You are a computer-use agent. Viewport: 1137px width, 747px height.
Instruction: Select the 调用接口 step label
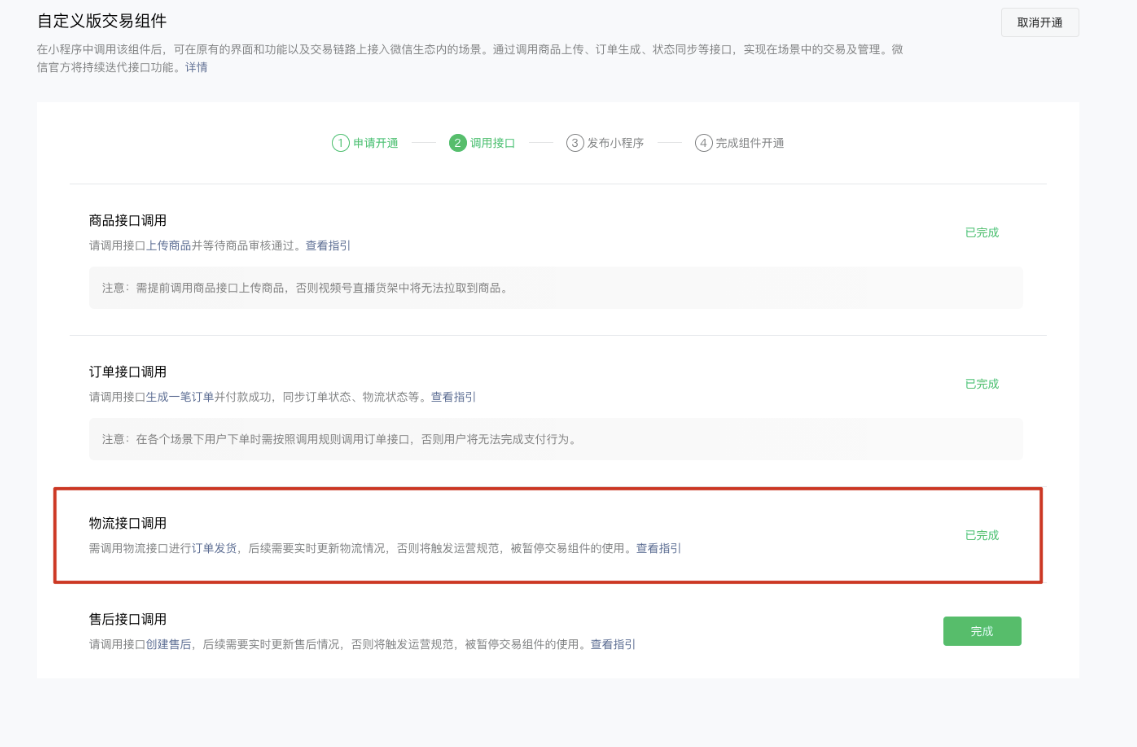(x=493, y=143)
